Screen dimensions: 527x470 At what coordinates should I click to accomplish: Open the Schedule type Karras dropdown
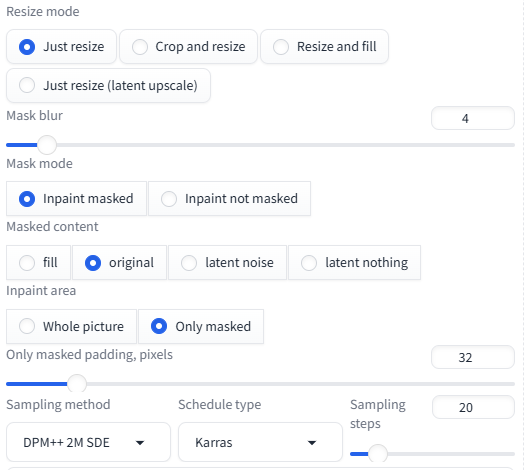pos(260,442)
